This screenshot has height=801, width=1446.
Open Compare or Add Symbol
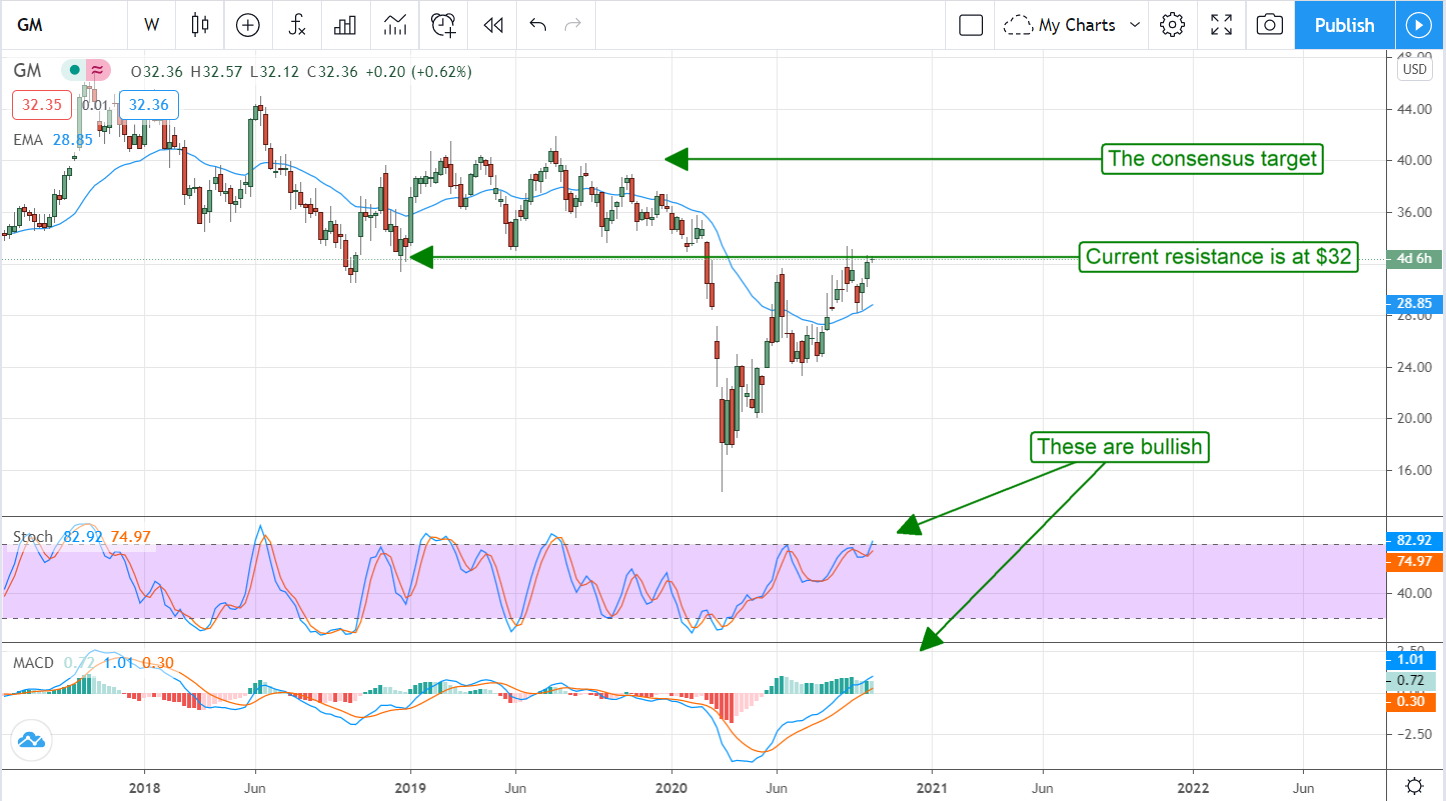(x=248, y=25)
